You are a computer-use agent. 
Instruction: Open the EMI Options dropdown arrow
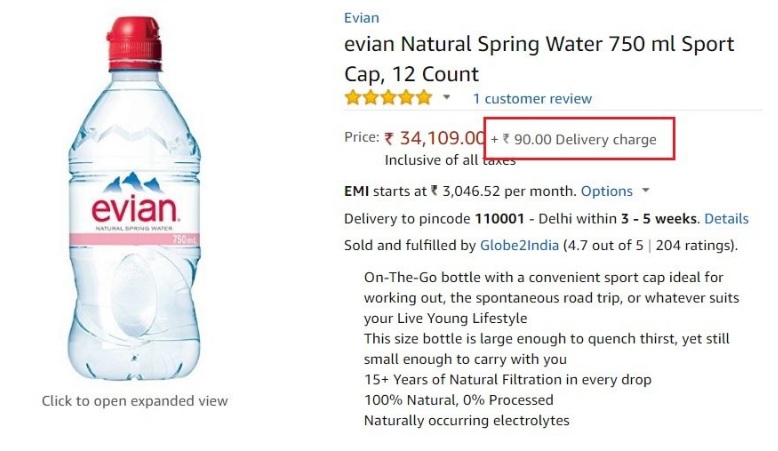click(646, 190)
